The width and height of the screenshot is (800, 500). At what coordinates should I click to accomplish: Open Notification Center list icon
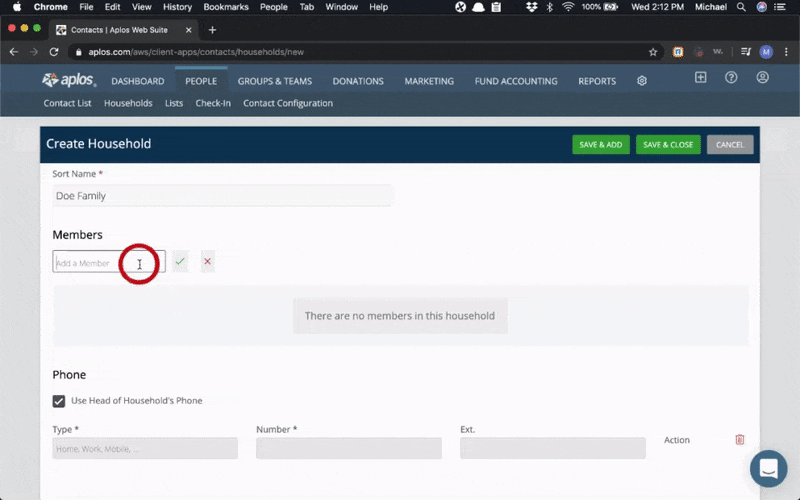point(780,7)
